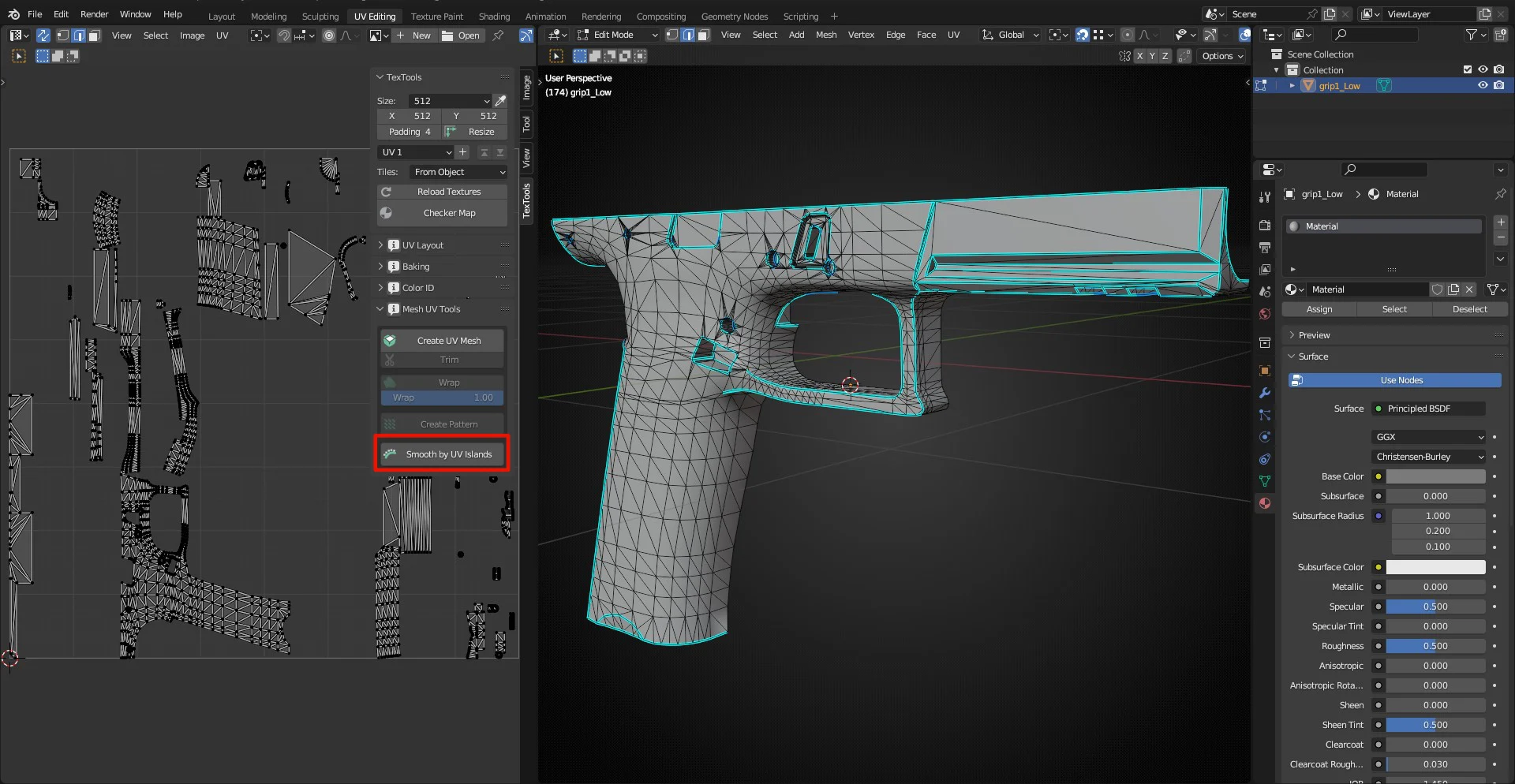Hide grip1_Low with eye icon
1515x784 pixels.
click(1483, 85)
